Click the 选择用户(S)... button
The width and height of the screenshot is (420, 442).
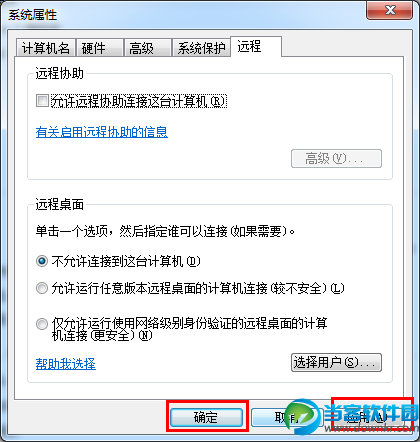coord(336,362)
